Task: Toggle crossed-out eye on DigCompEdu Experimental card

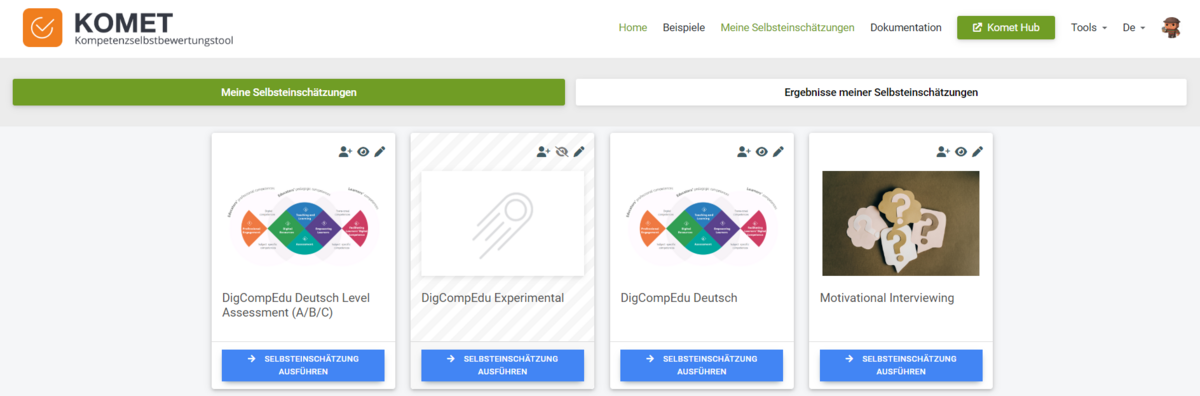Action: 562,152
